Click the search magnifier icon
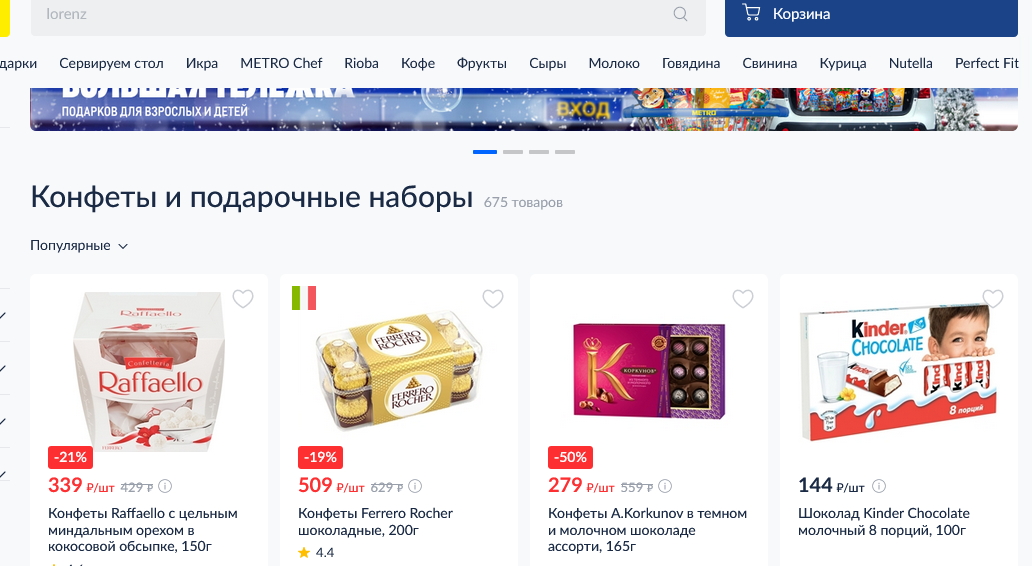Viewport: 1032px width, 566px height. [681, 14]
